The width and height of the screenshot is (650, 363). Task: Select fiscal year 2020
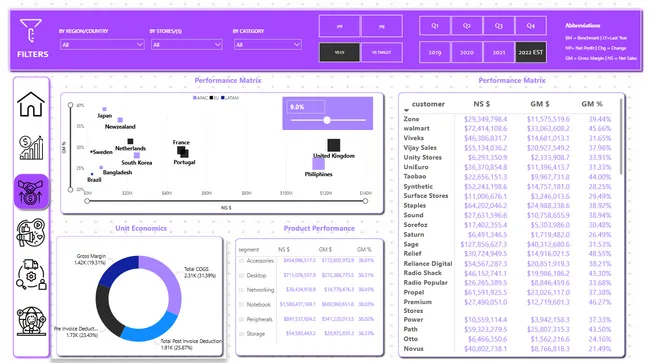coord(467,52)
